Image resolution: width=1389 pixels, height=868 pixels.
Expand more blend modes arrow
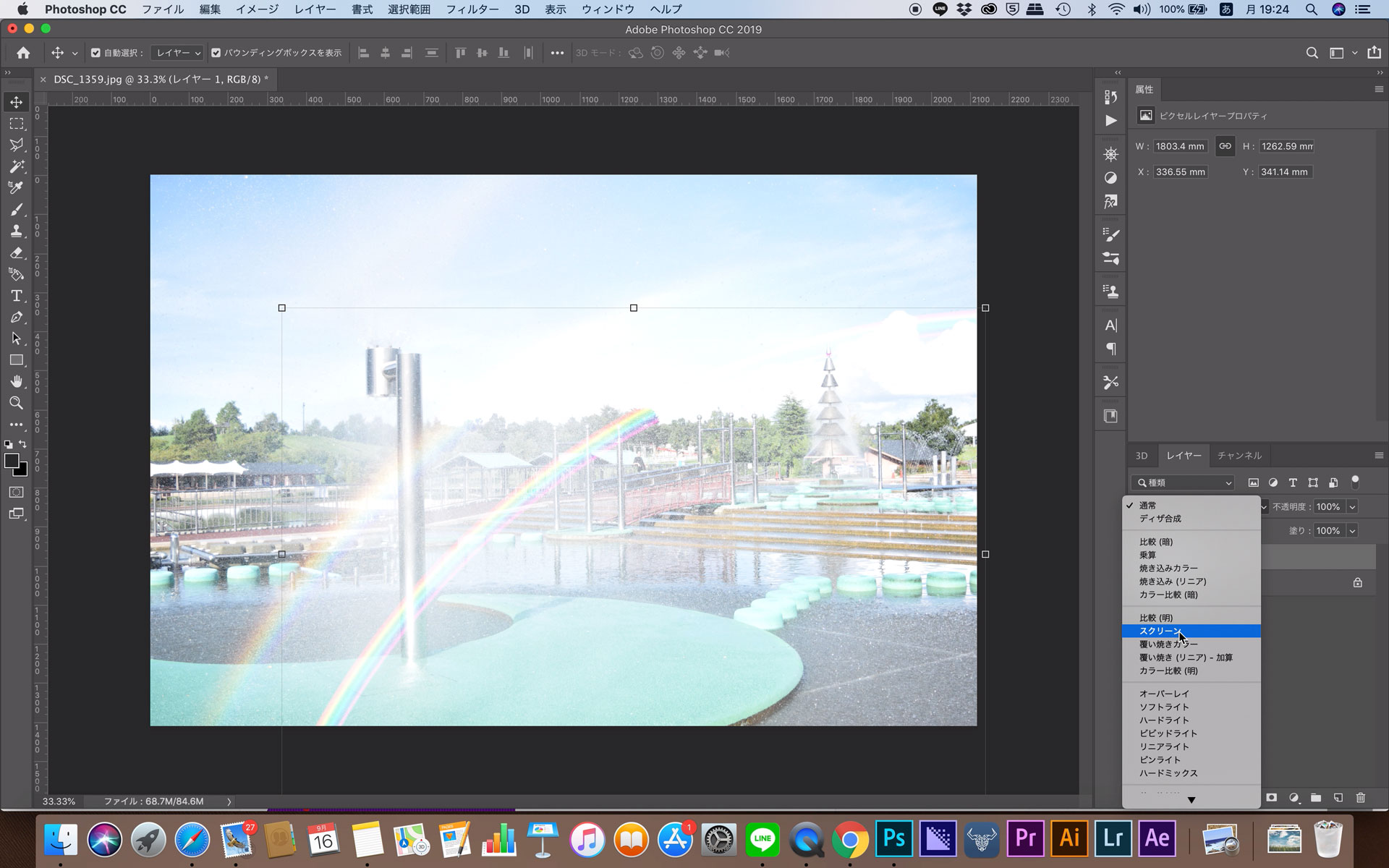[1191, 799]
